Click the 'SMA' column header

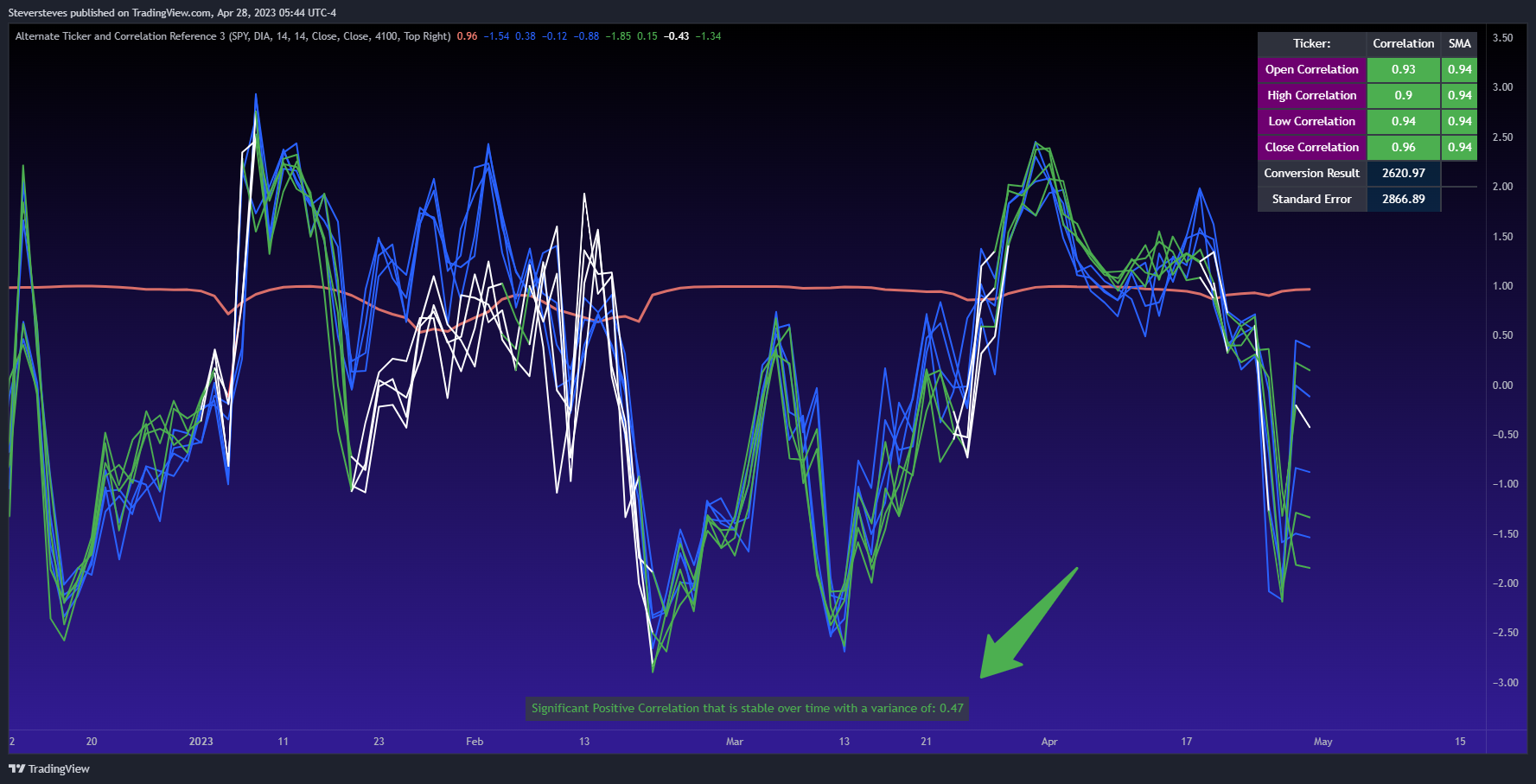1459,43
